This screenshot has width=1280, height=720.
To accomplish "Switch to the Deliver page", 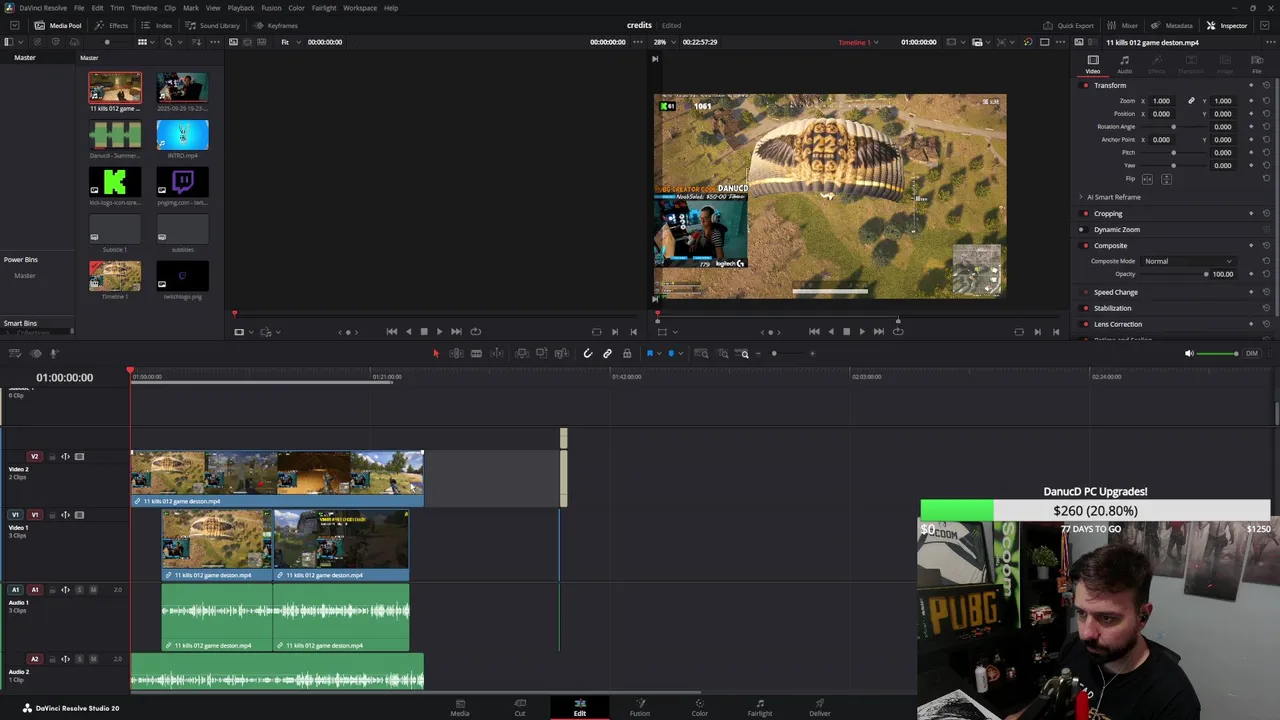I will pyautogui.click(x=820, y=707).
